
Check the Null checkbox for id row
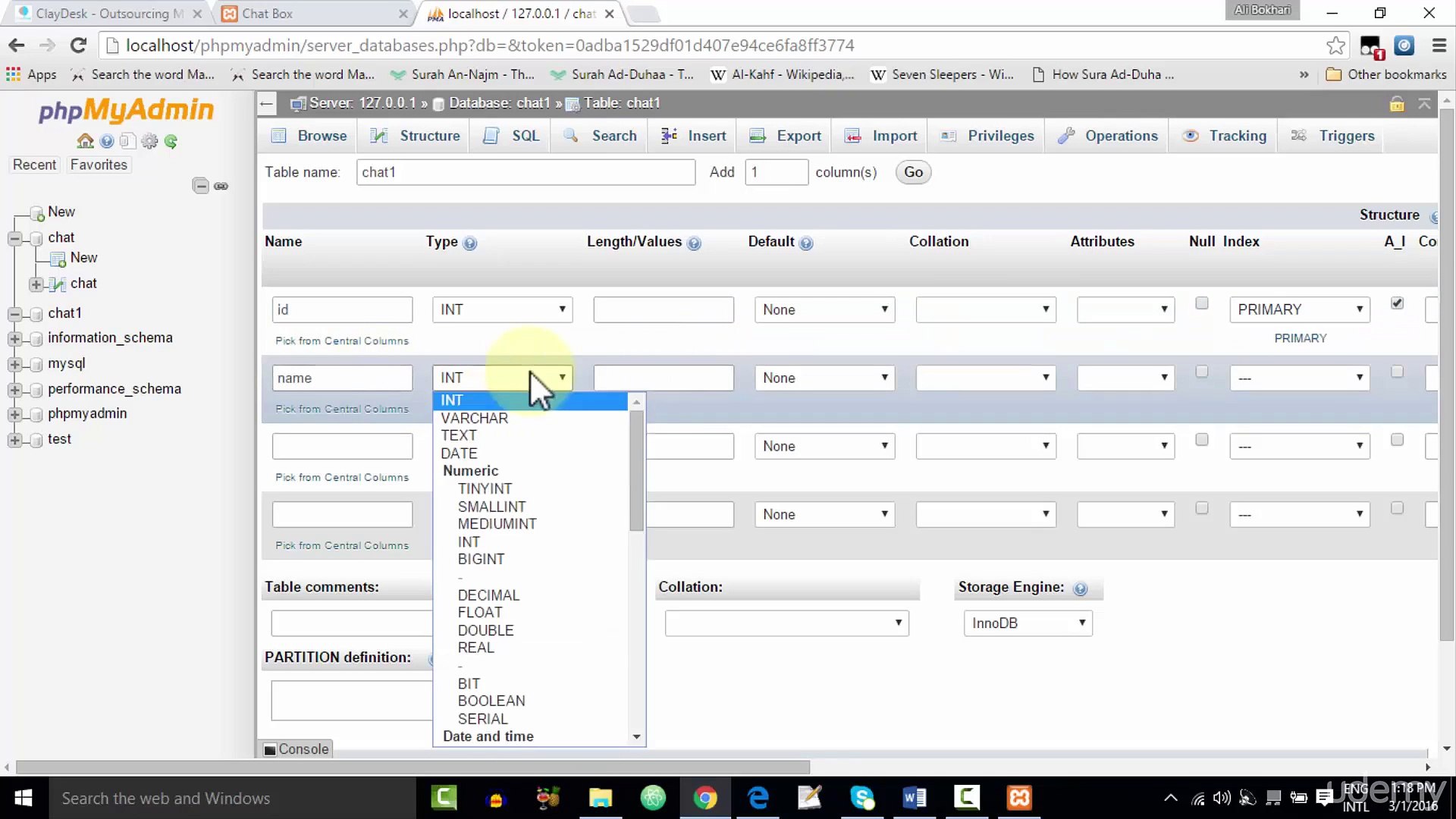[1201, 303]
